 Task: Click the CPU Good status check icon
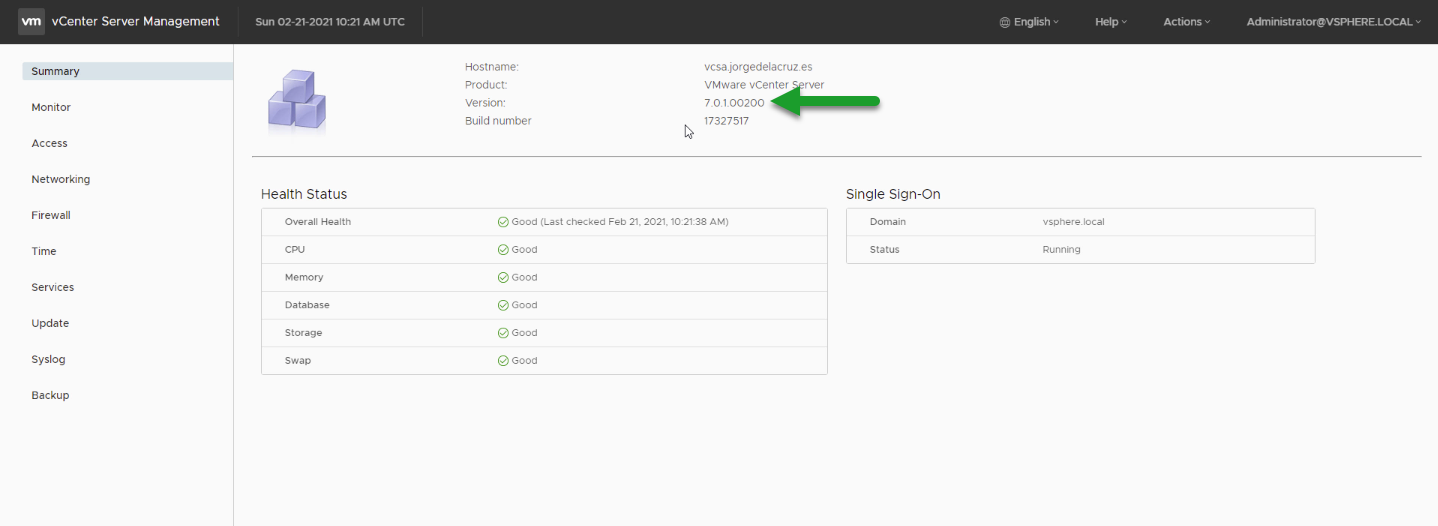[x=503, y=250]
